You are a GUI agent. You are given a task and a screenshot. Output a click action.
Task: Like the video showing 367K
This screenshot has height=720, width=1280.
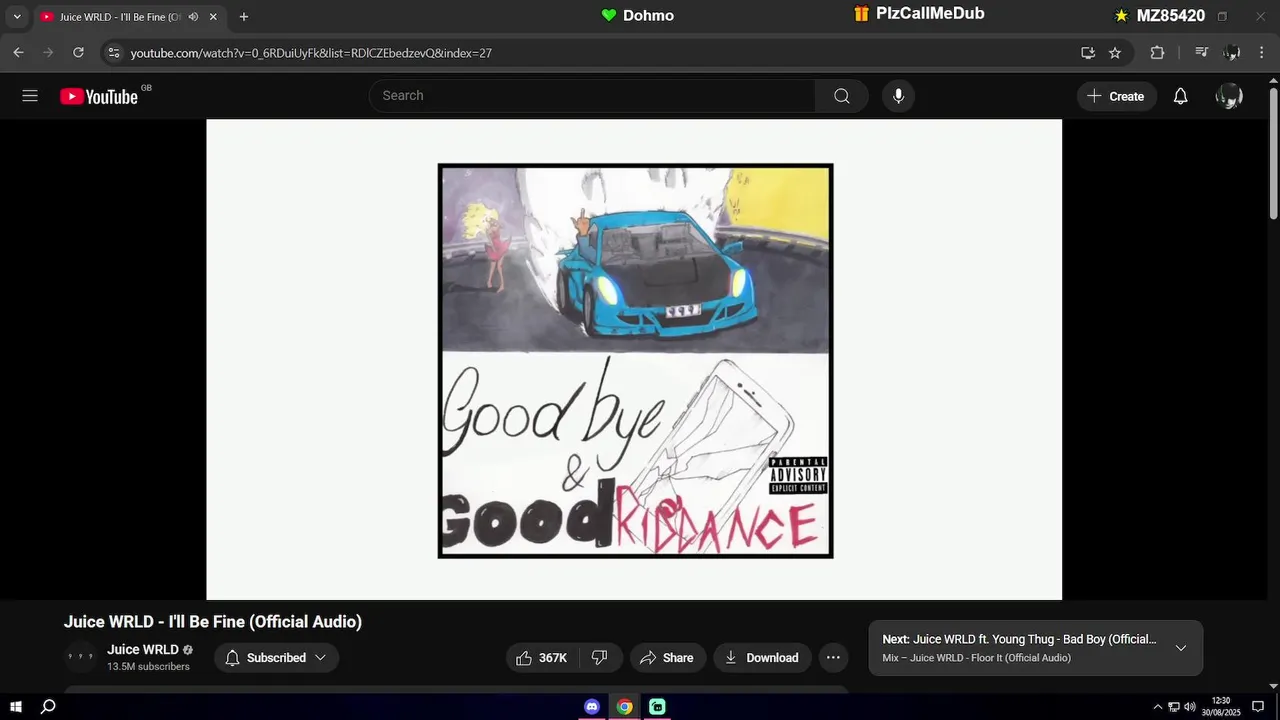coord(541,658)
